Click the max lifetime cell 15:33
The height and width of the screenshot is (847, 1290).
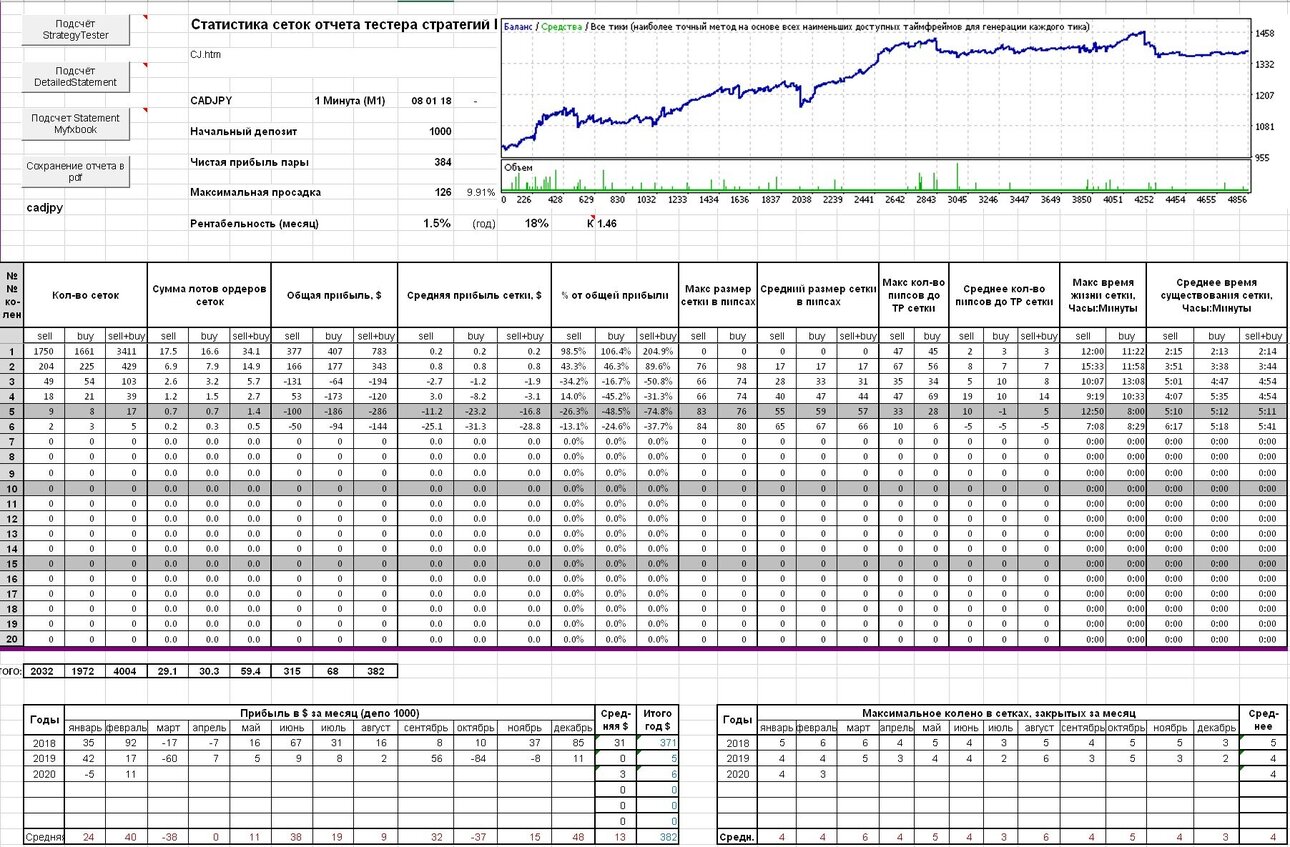[x=1082, y=366]
